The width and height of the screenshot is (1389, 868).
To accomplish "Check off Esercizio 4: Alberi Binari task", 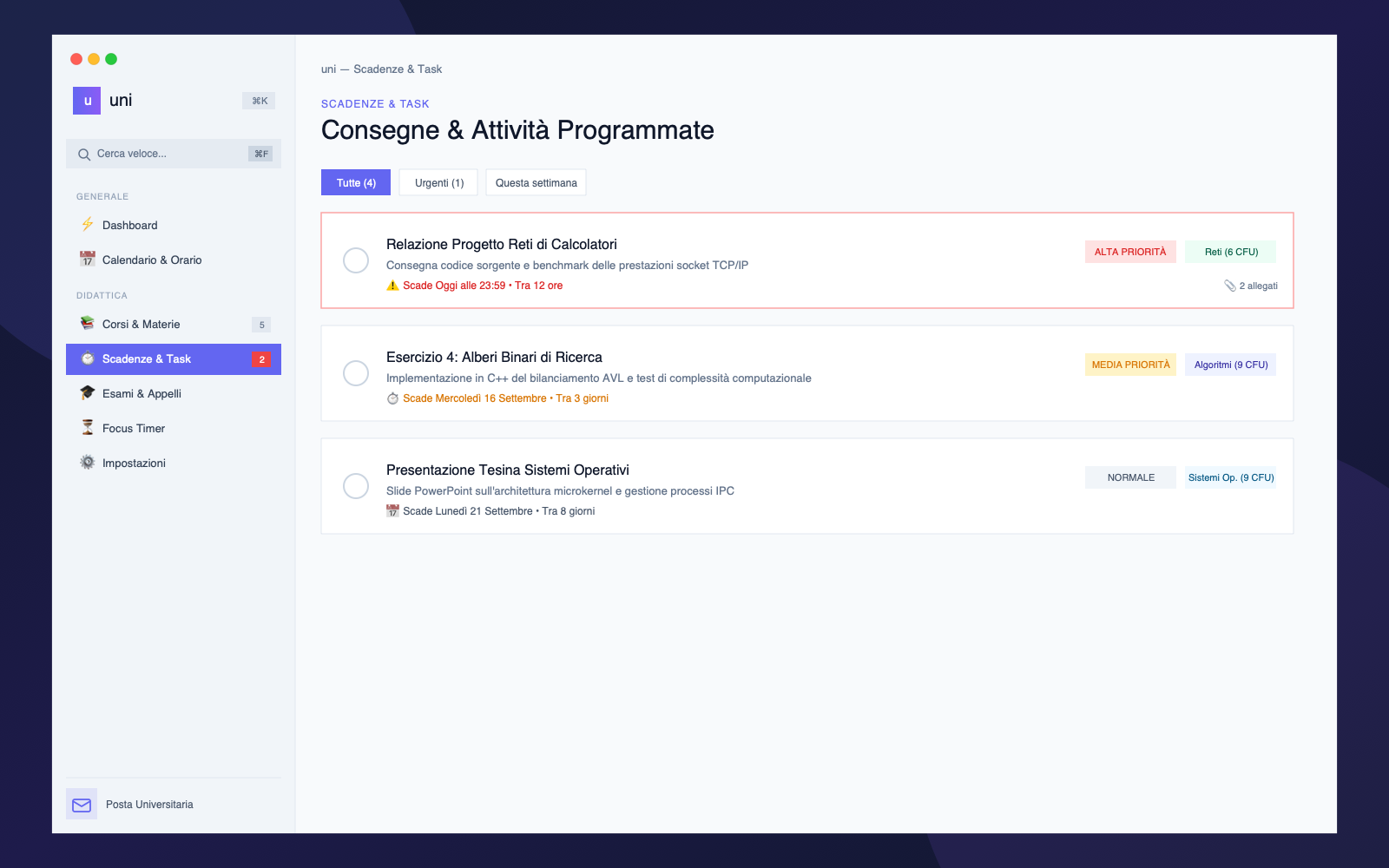I will tap(356, 373).
